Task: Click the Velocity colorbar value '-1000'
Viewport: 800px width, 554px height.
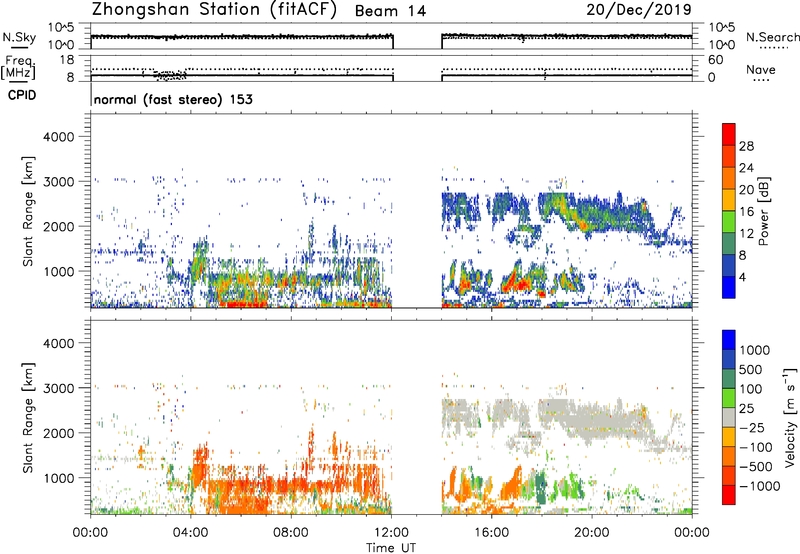Action: (760, 486)
